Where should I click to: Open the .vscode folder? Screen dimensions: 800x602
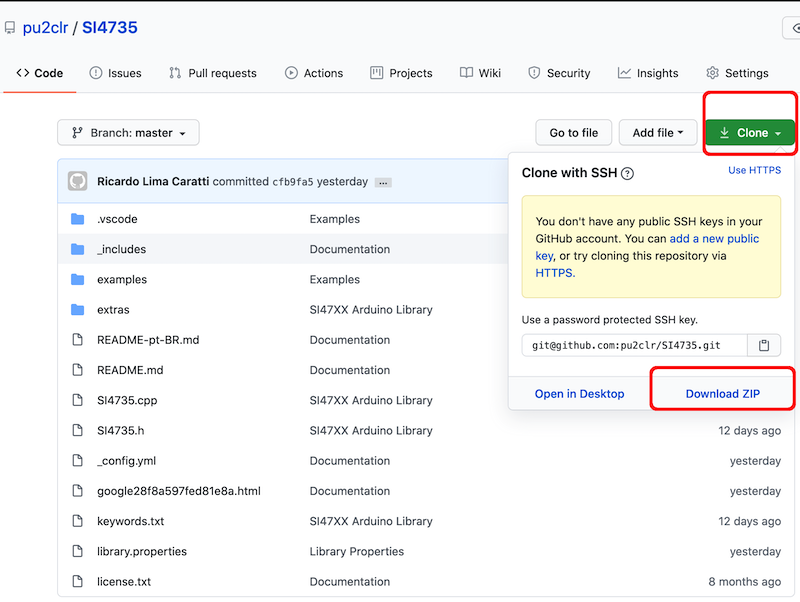[x=117, y=219]
